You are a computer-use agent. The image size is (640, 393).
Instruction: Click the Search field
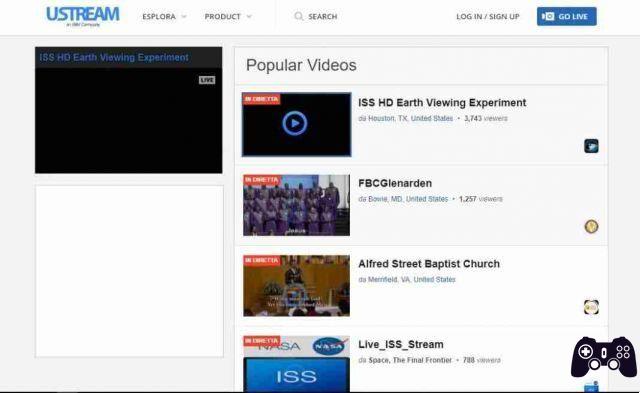point(316,16)
